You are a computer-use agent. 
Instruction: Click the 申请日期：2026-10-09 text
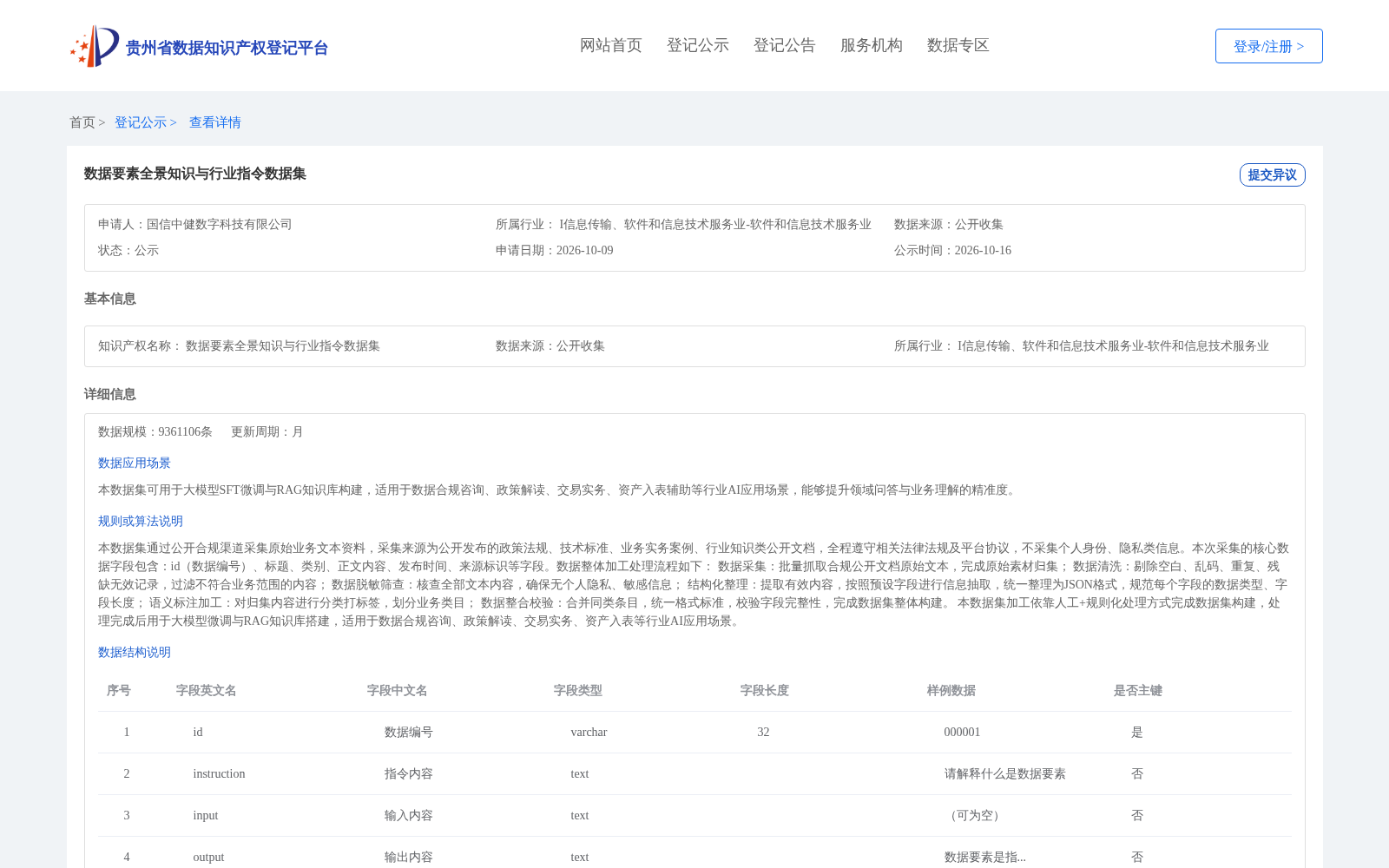point(555,250)
